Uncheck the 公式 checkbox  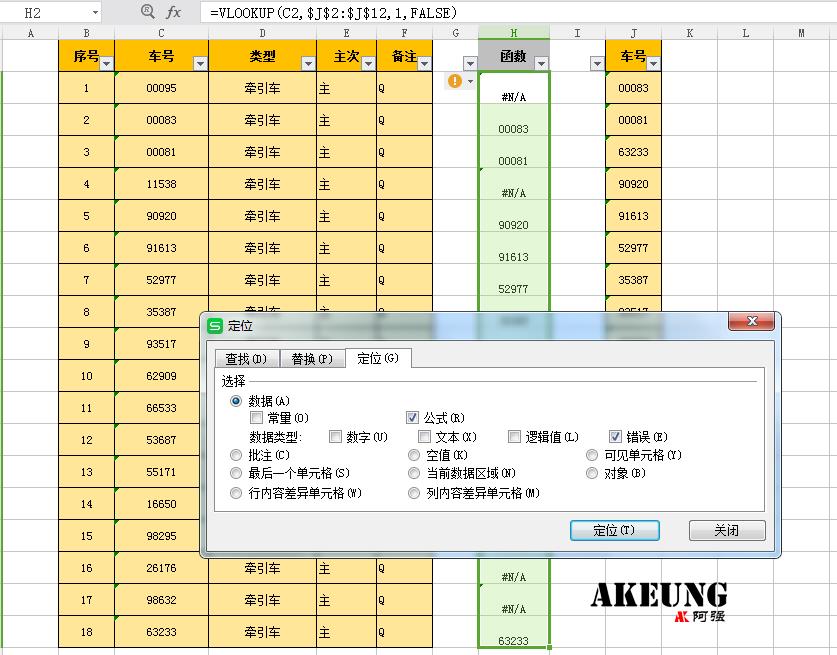(413, 418)
